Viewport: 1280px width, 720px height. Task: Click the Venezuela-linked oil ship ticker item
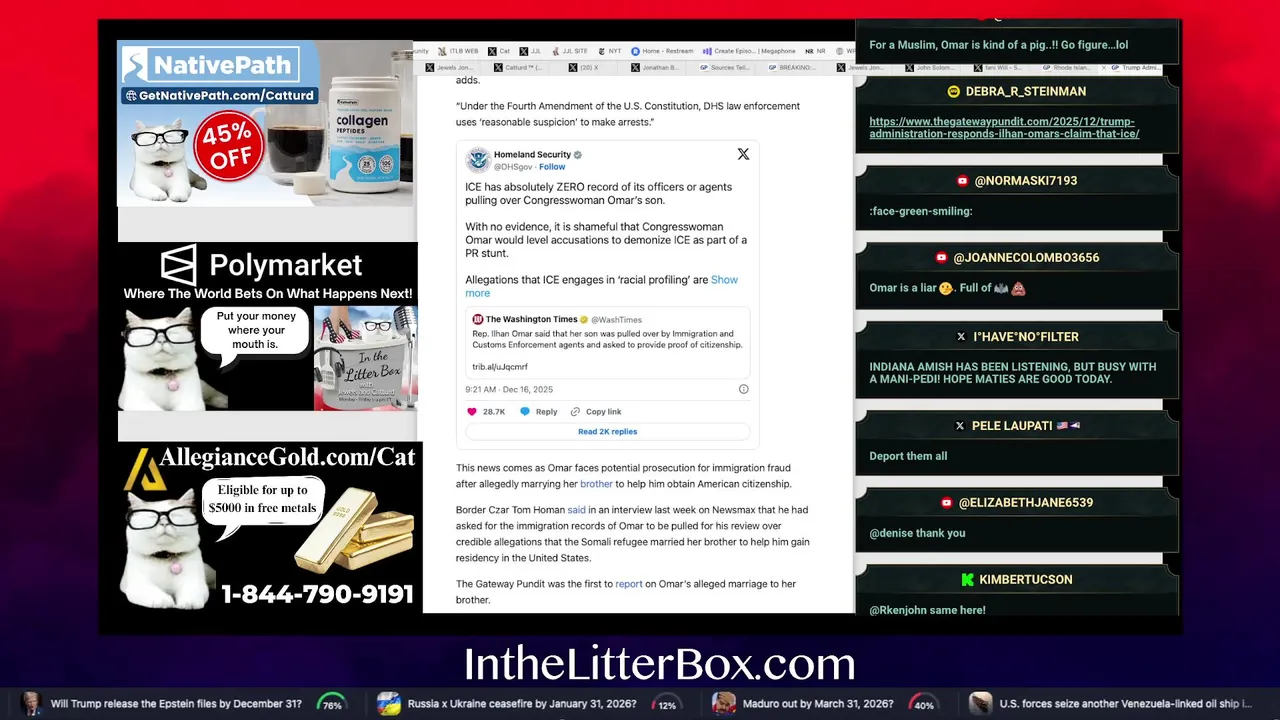click(1125, 704)
